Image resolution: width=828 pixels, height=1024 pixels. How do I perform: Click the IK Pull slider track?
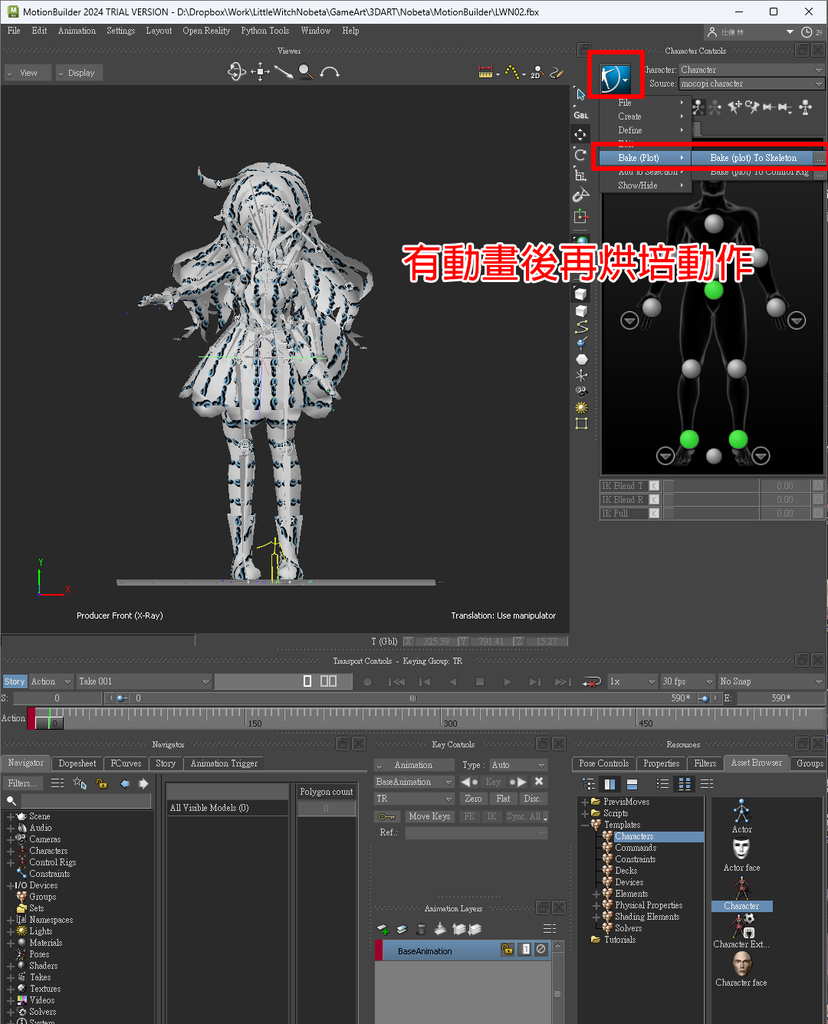(711, 513)
